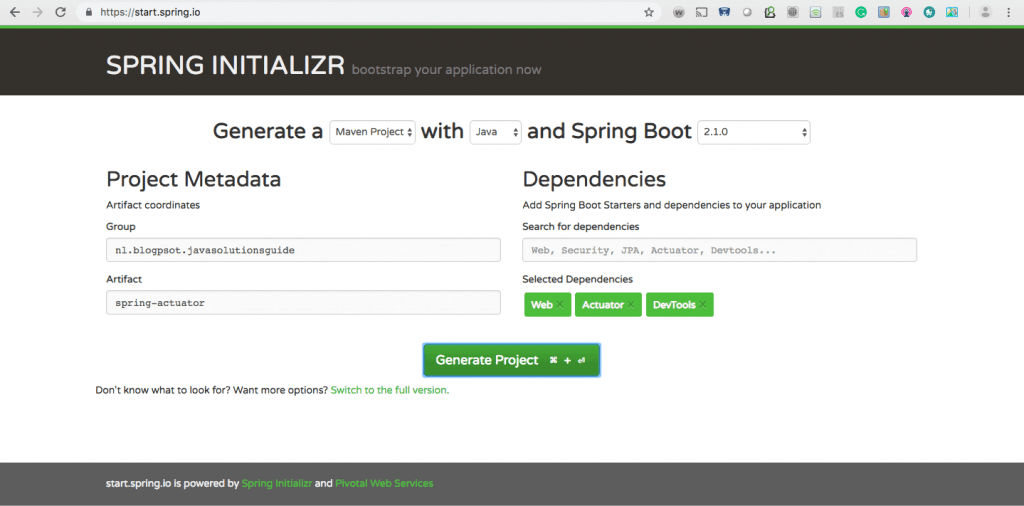Open the Java language dropdown
Viewport: 1024px width, 506px height.
point(496,132)
